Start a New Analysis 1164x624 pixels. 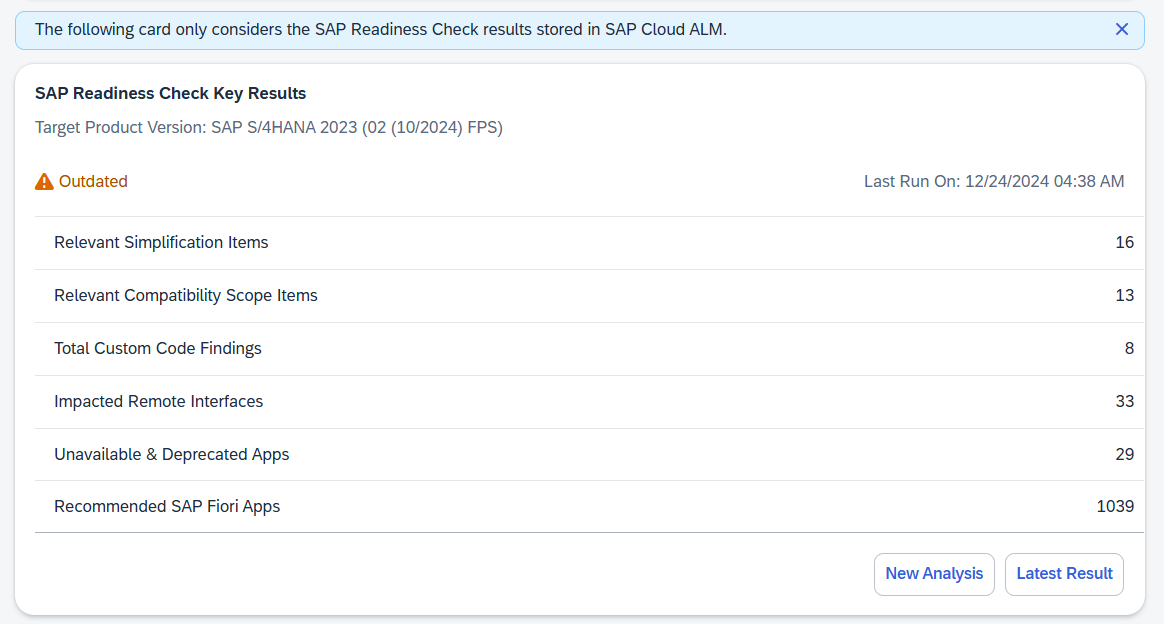tap(934, 574)
